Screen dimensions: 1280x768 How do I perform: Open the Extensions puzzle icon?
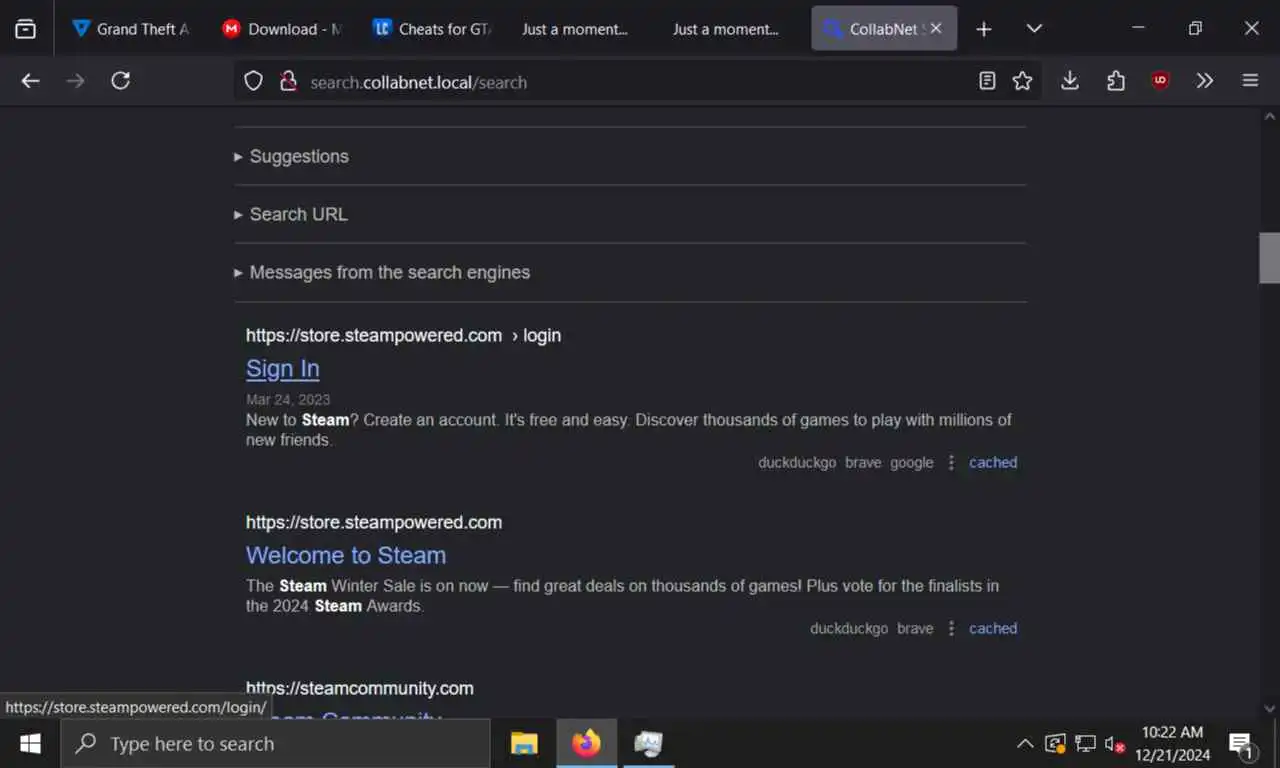pos(1116,81)
